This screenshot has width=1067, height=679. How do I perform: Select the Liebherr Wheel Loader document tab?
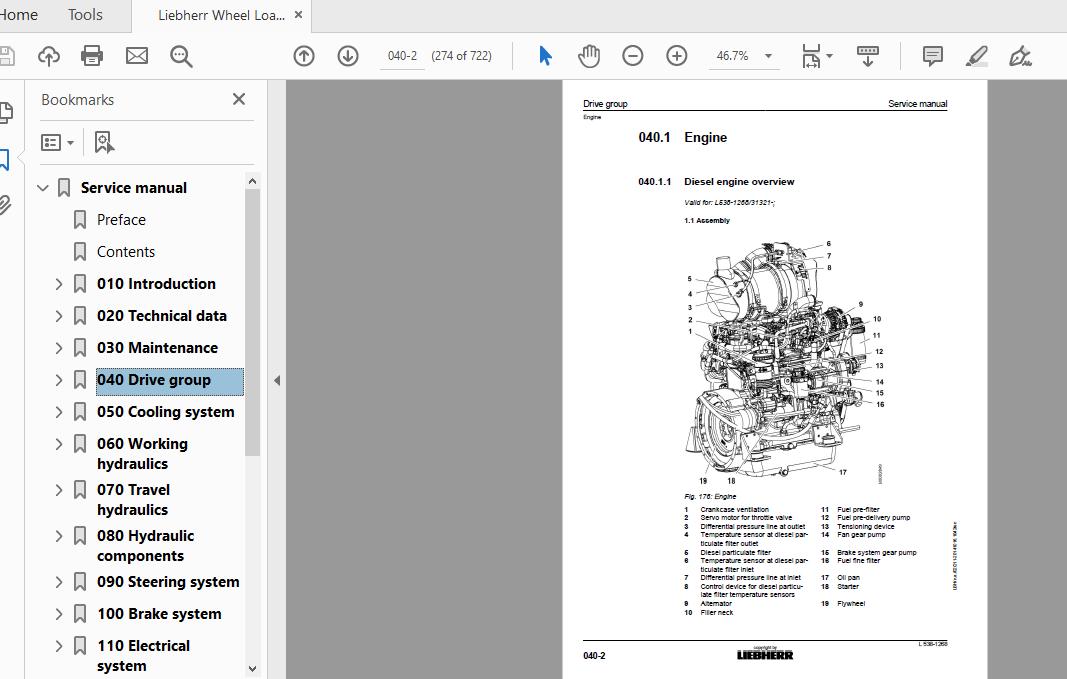pos(221,15)
